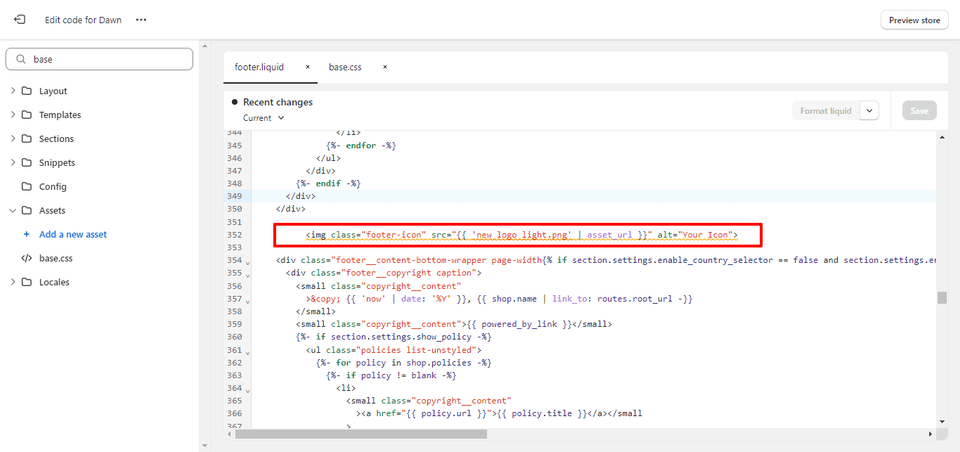This screenshot has height=452, width=960.
Task: Click the 'policies list-unstyled' code line
Action: point(394,350)
